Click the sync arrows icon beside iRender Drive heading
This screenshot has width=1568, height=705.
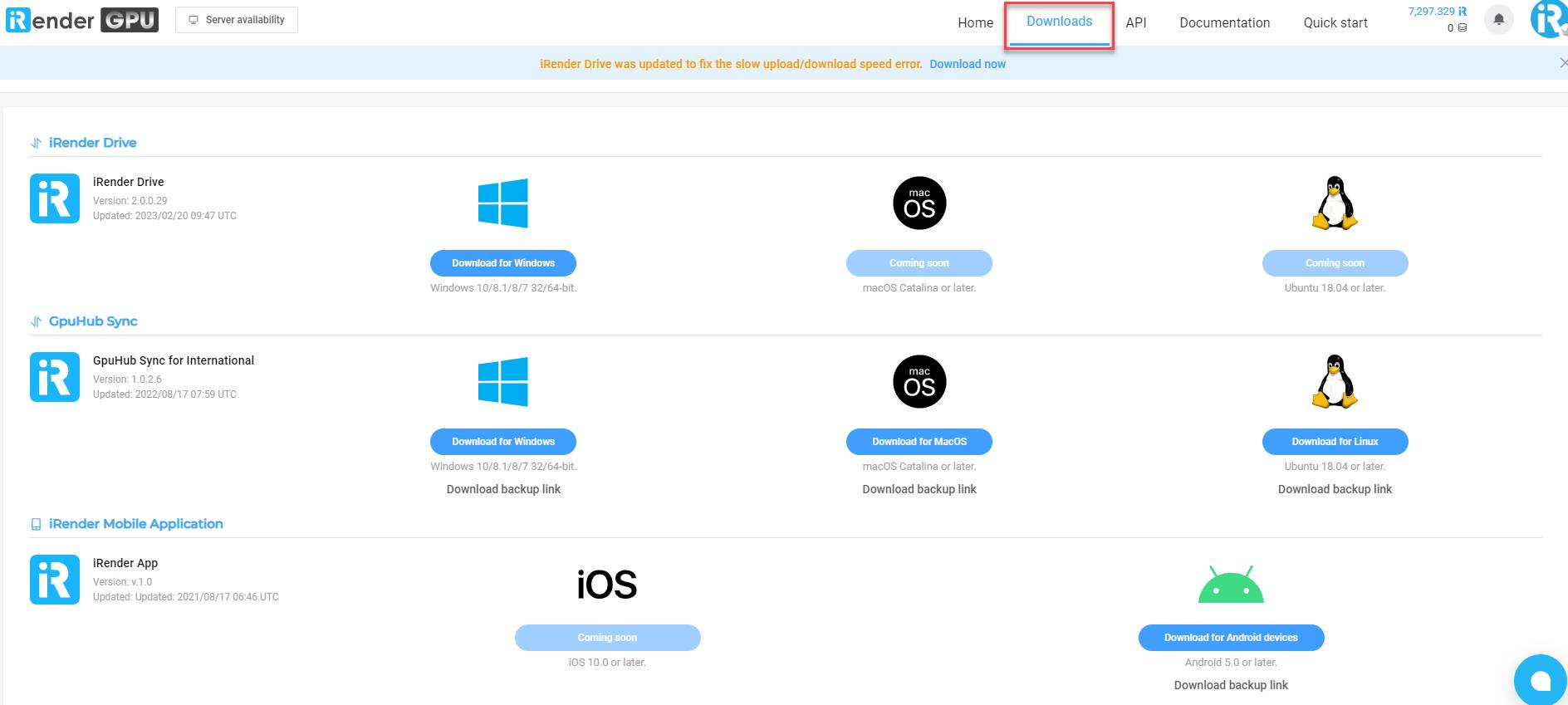[x=36, y=143]
